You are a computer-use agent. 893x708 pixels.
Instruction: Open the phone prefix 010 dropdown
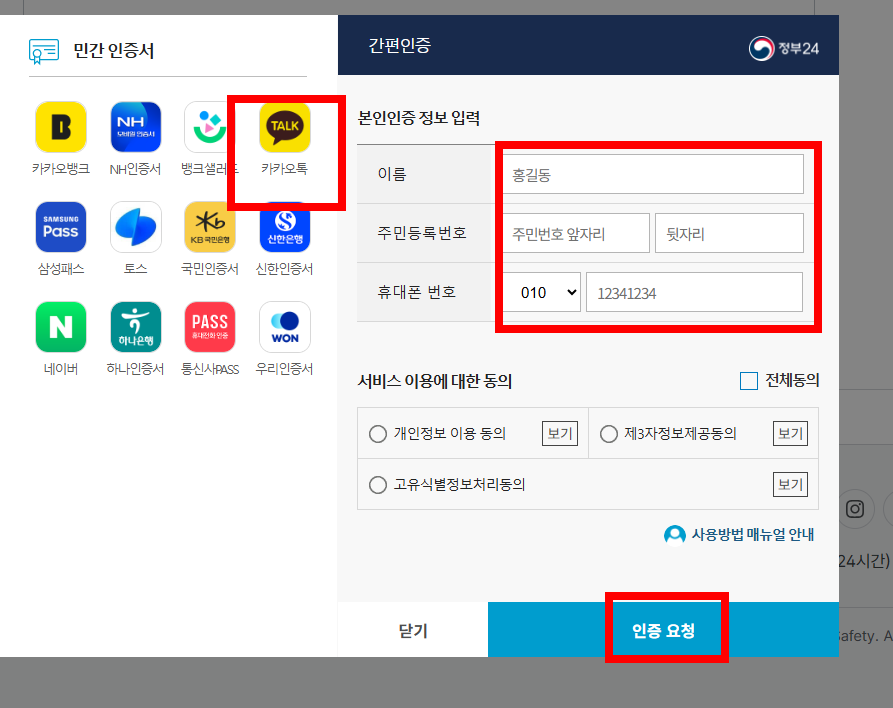[541, 292]
